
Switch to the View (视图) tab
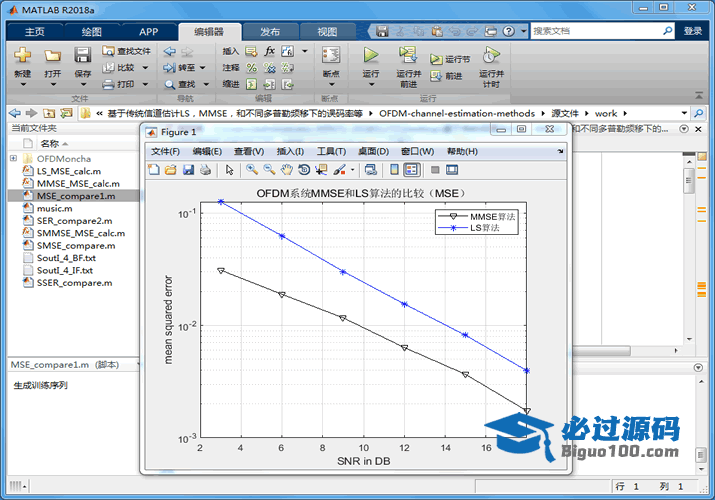327,31
